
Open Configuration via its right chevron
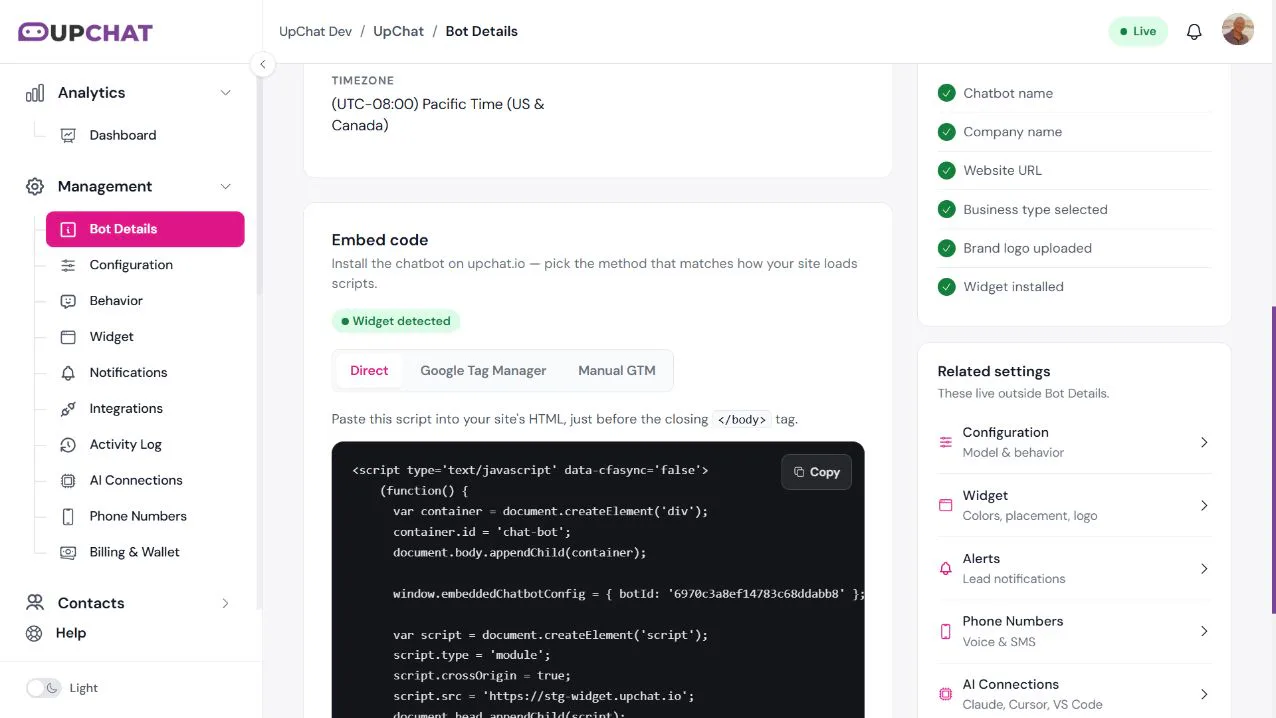1204,442
